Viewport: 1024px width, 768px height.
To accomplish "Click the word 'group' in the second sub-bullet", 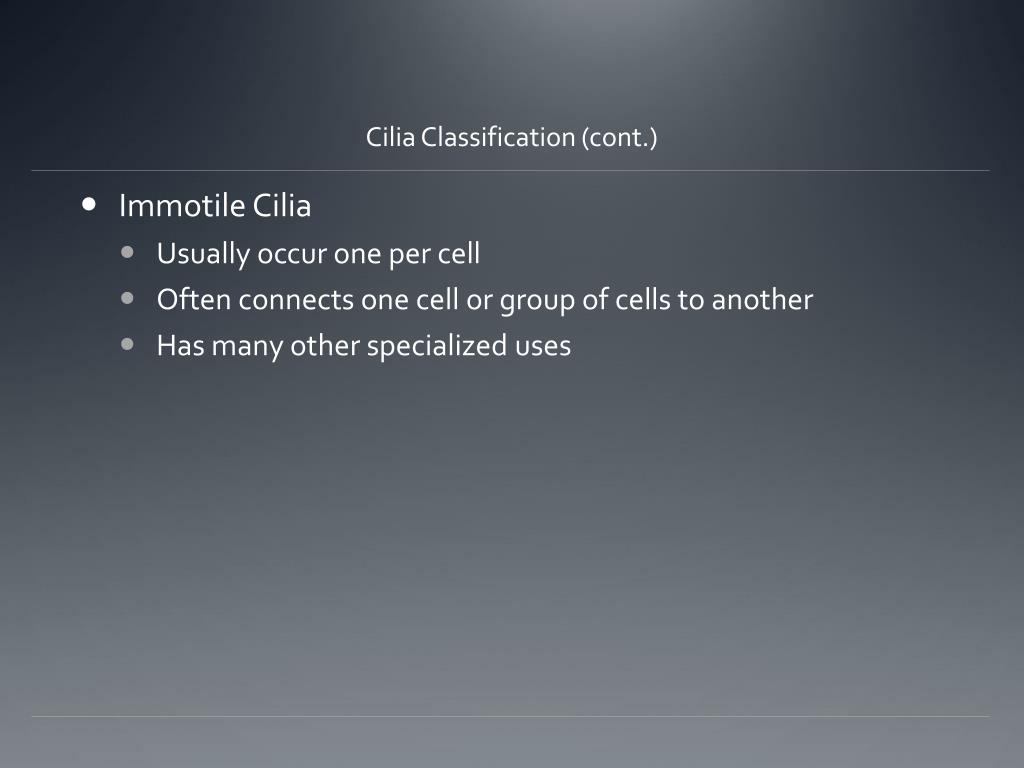I will click(537, 302).
